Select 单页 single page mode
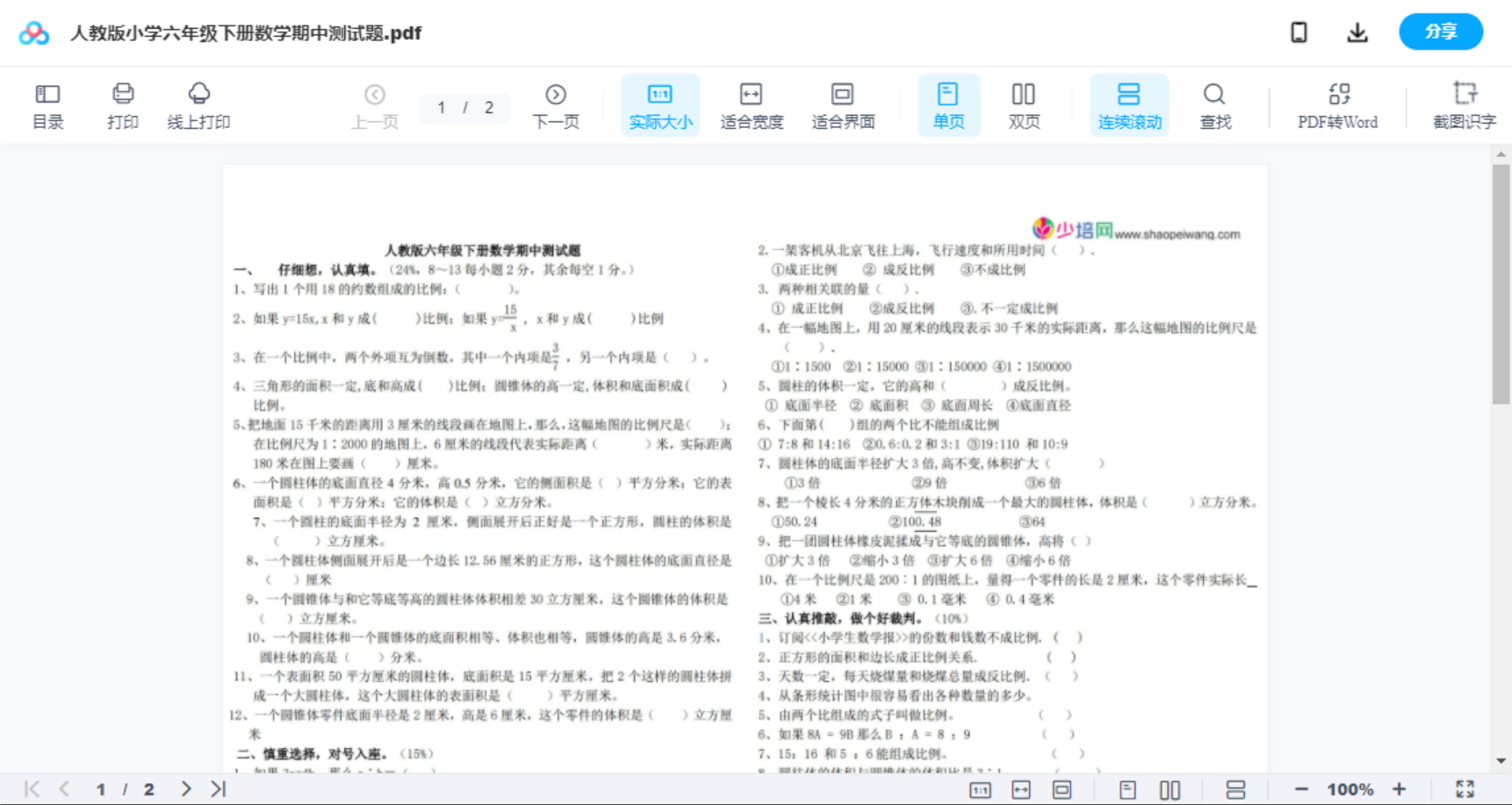 click(947, 104)
